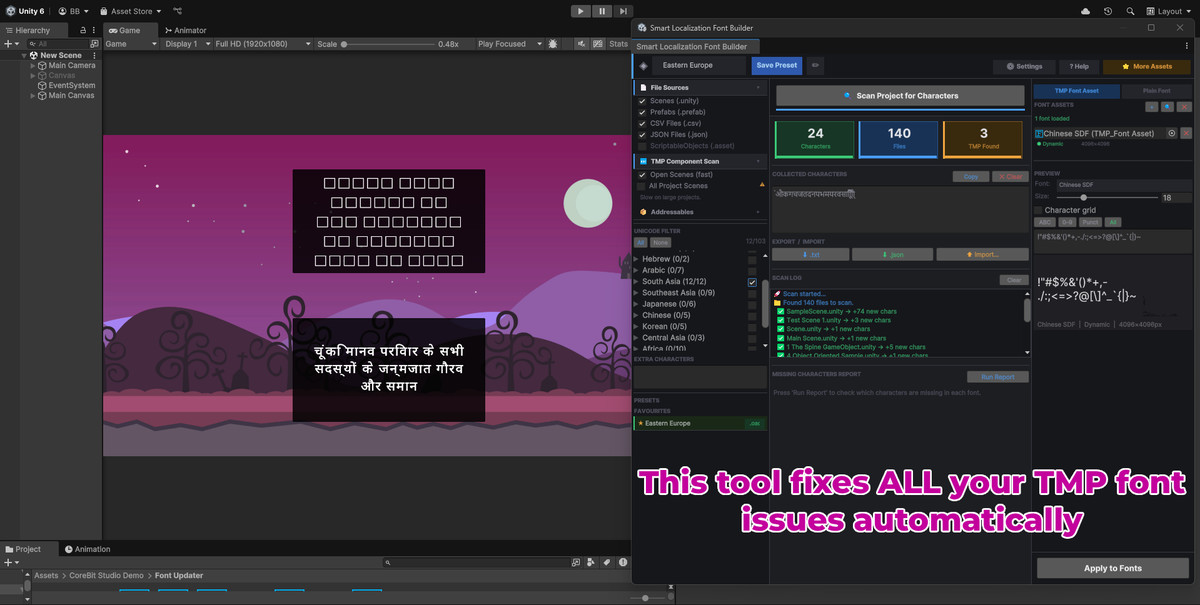Click the .csc tag on Eastern Europe preset
Screen dimensions: 1200x605
pos(755,423)
